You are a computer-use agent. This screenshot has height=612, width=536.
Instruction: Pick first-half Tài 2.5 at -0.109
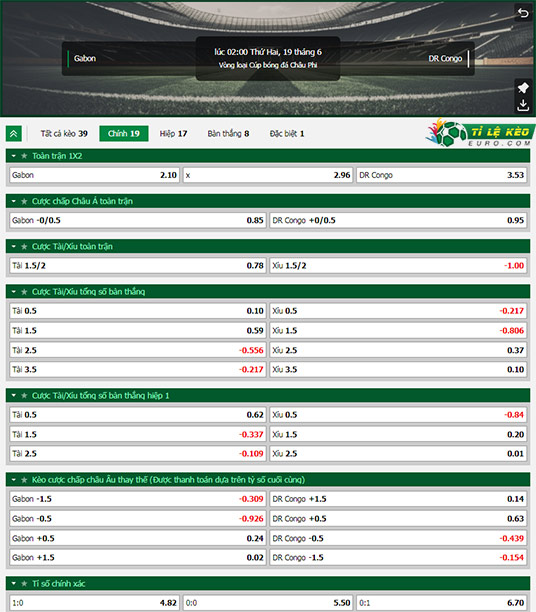pyautogui.click(x=138, y=454)
